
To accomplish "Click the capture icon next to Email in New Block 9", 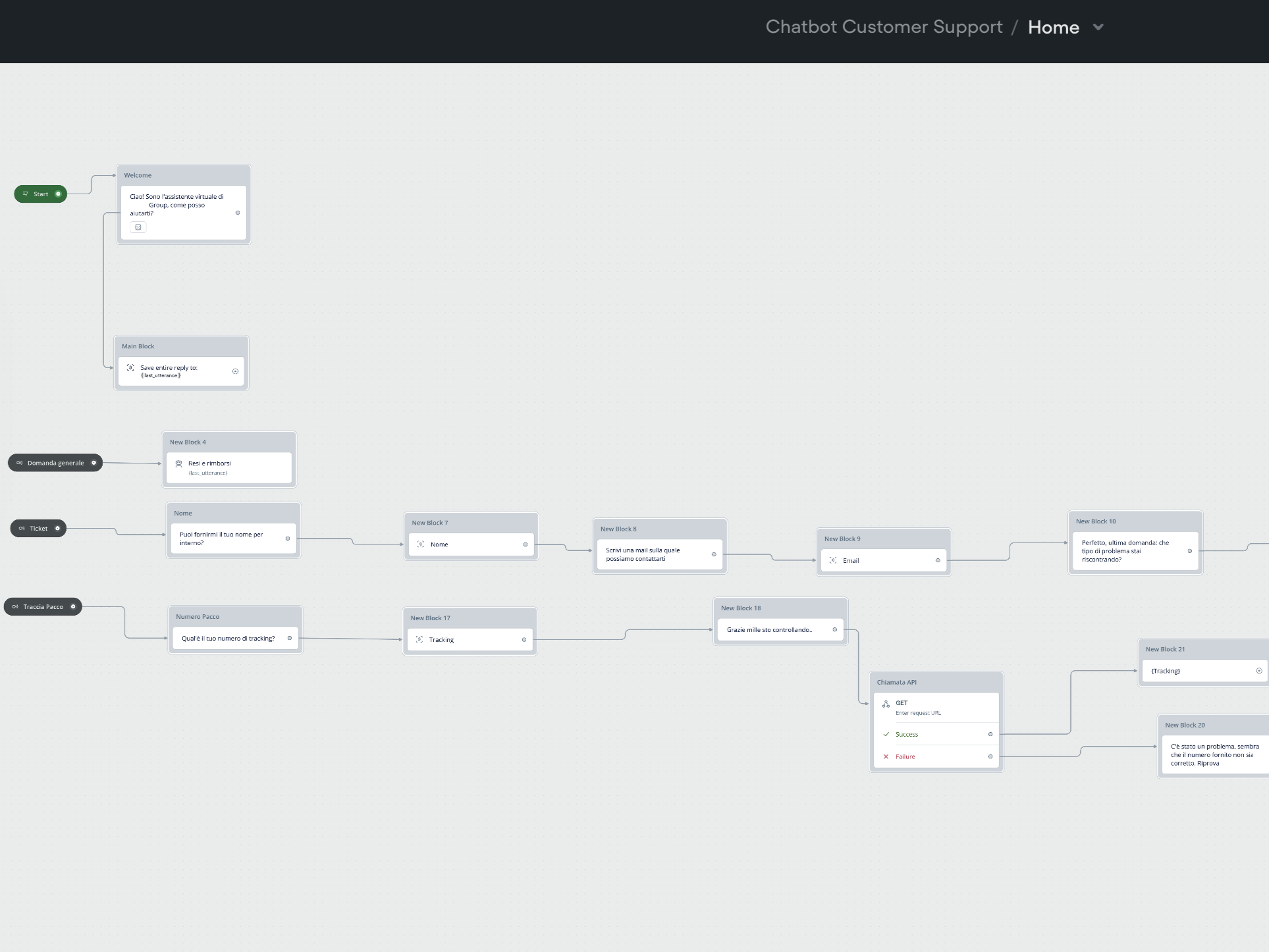I will pyautogui.click(x=833, y=560).
